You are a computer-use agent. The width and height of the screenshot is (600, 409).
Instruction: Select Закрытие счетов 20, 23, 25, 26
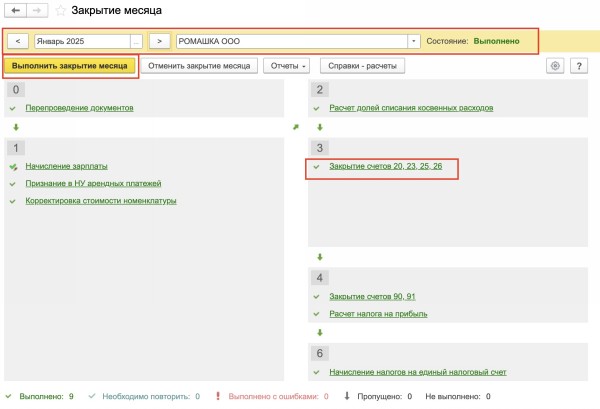pos(385,166)
